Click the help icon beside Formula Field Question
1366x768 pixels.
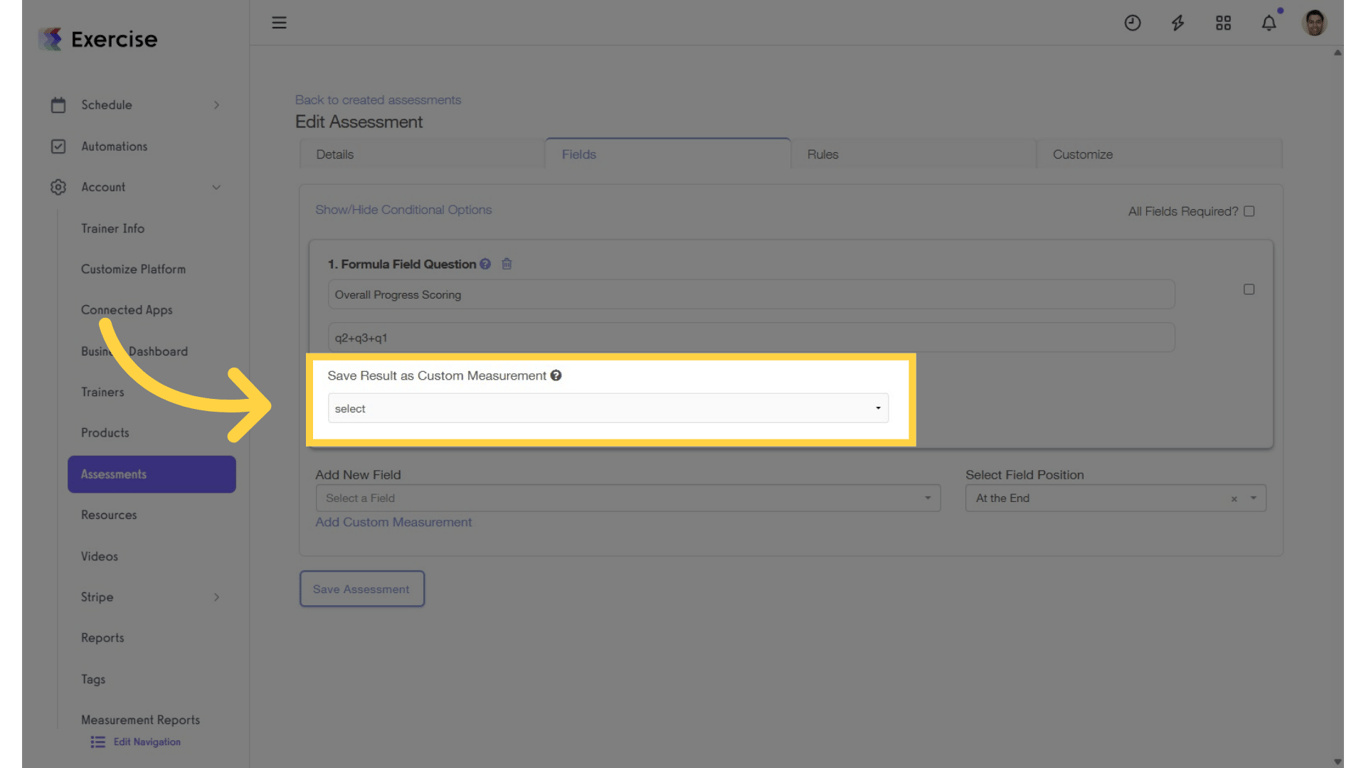click(x=485, y=263)
